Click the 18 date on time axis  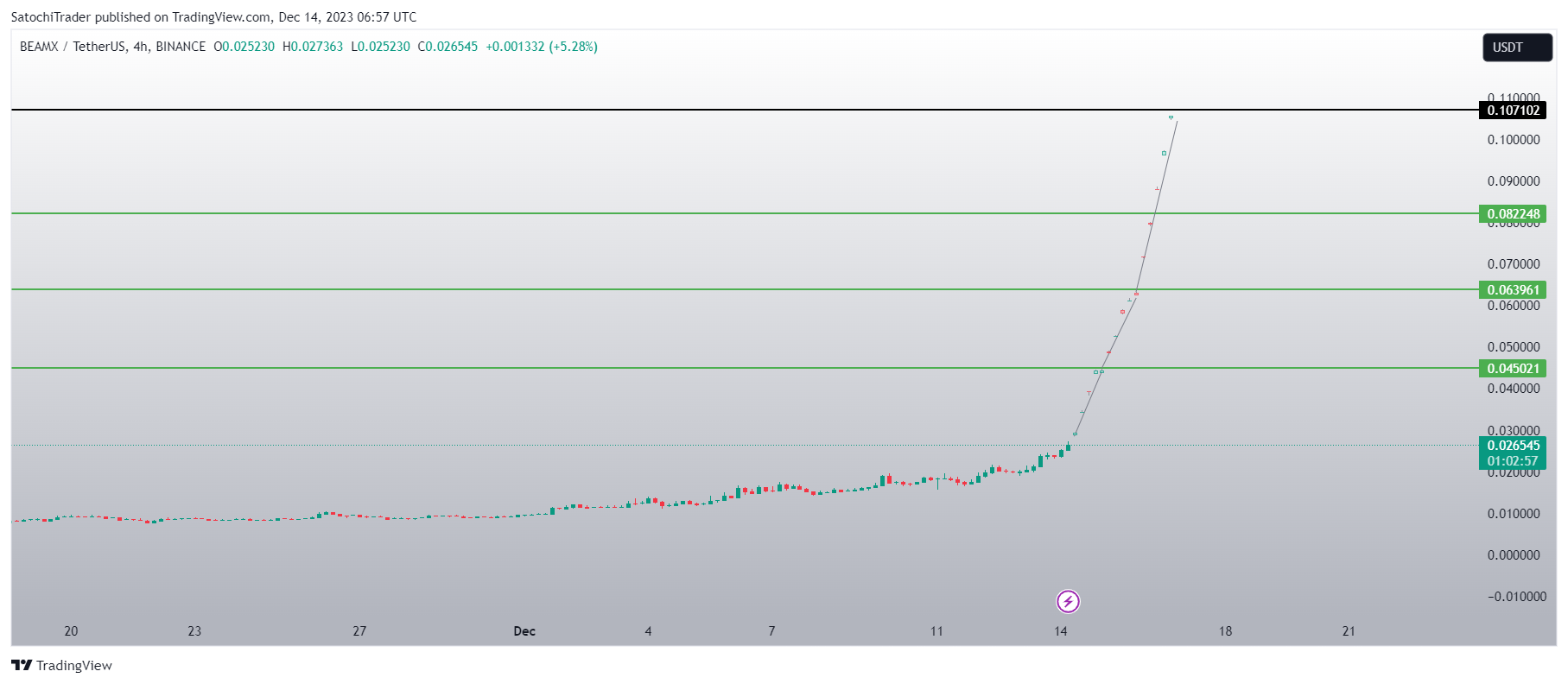tap(1225, 631)
